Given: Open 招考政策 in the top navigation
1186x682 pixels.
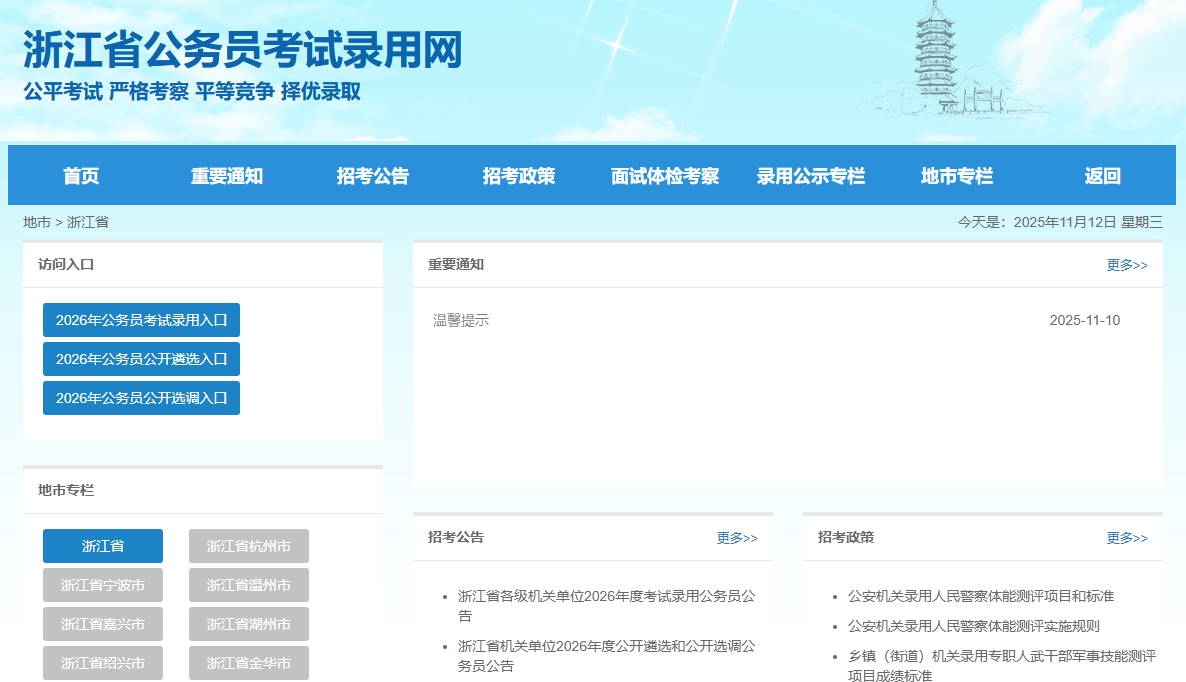Looking at the screenshot, I should [x=519, y=176].
